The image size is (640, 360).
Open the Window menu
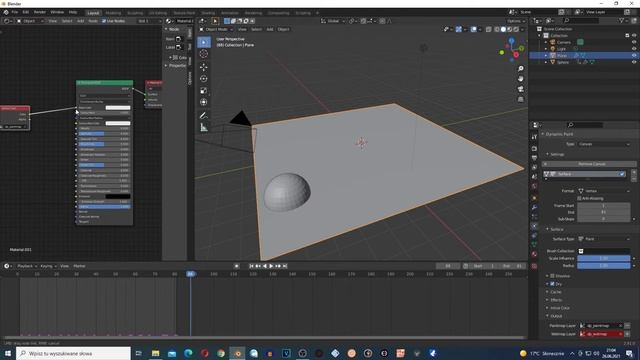[x=57, y=12]
